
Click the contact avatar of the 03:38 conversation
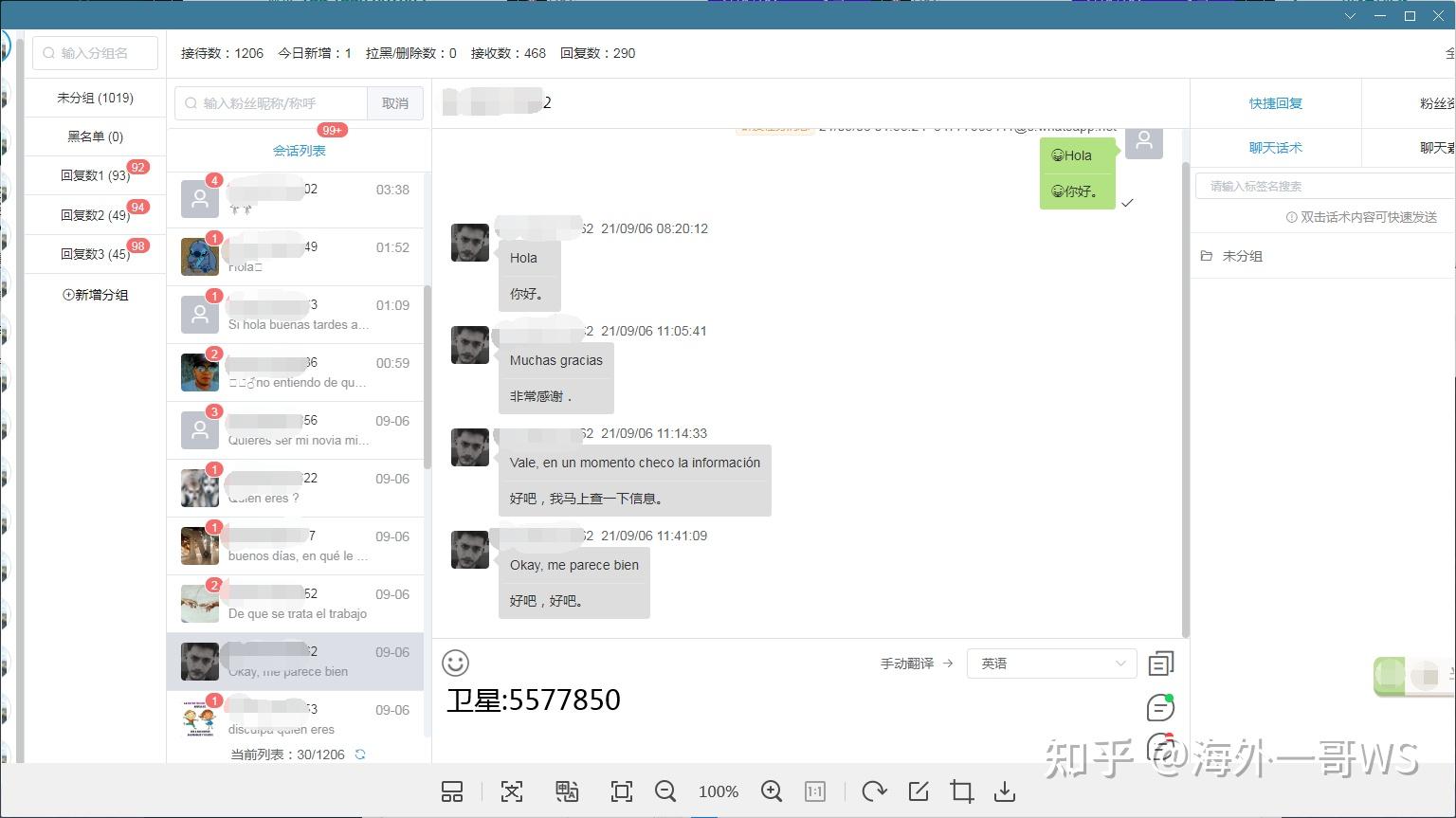coord(200,199)
